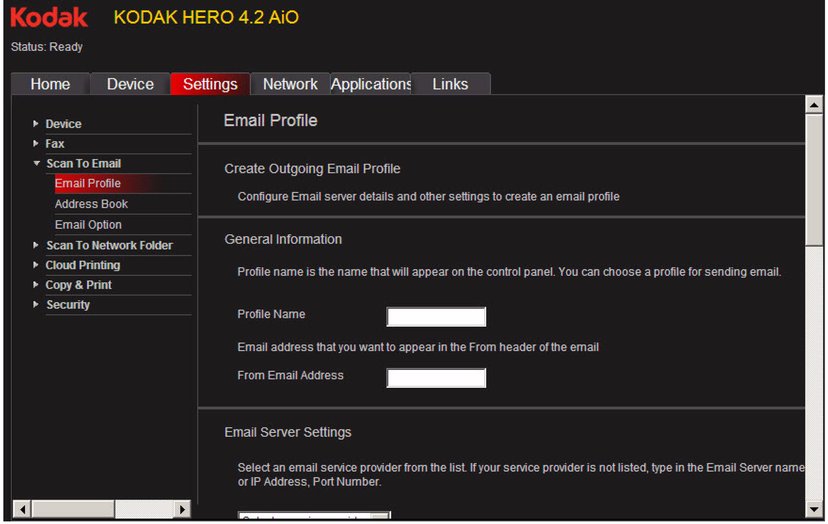Switch to the Device tab
The image size is (828, 524).
tap(130, 84)
